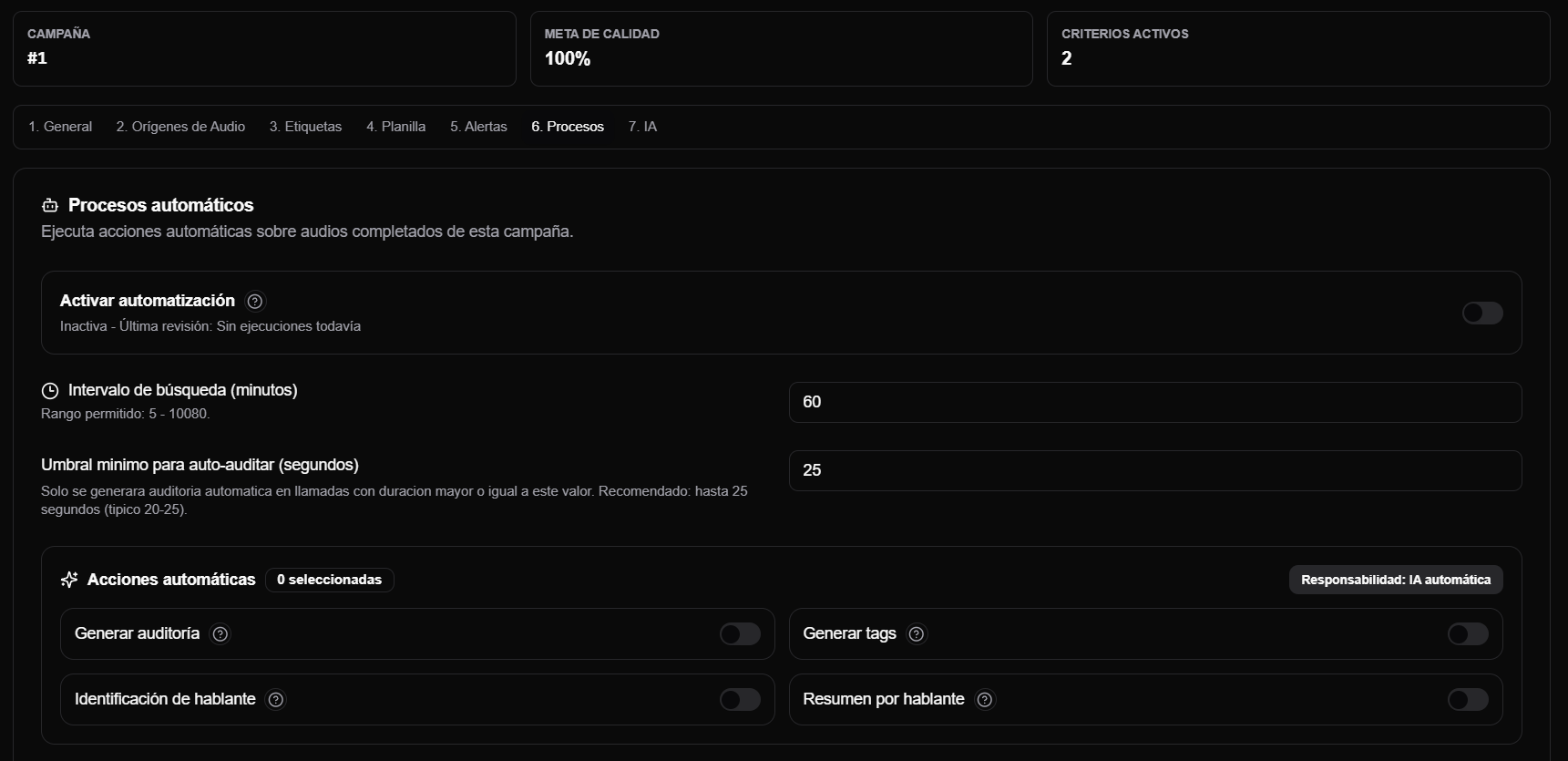
Task: Click Umbral mínimo field showing 25
Action: [1155, 471]
